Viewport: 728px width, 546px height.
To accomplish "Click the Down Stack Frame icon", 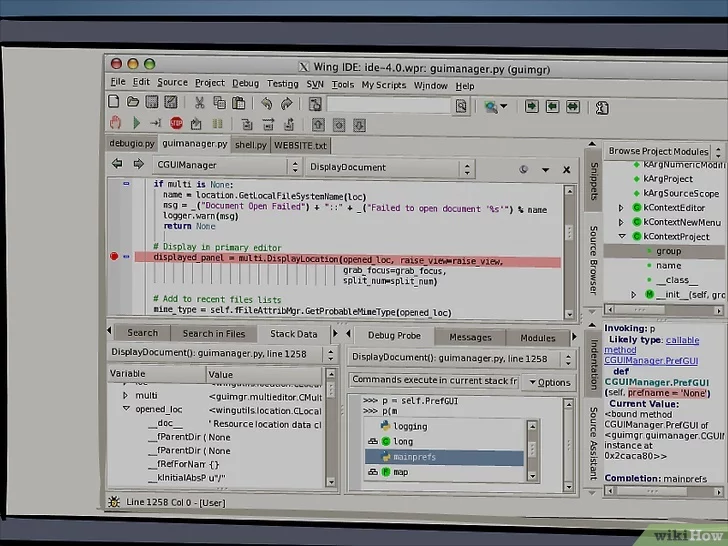I will tap(359, 125).
